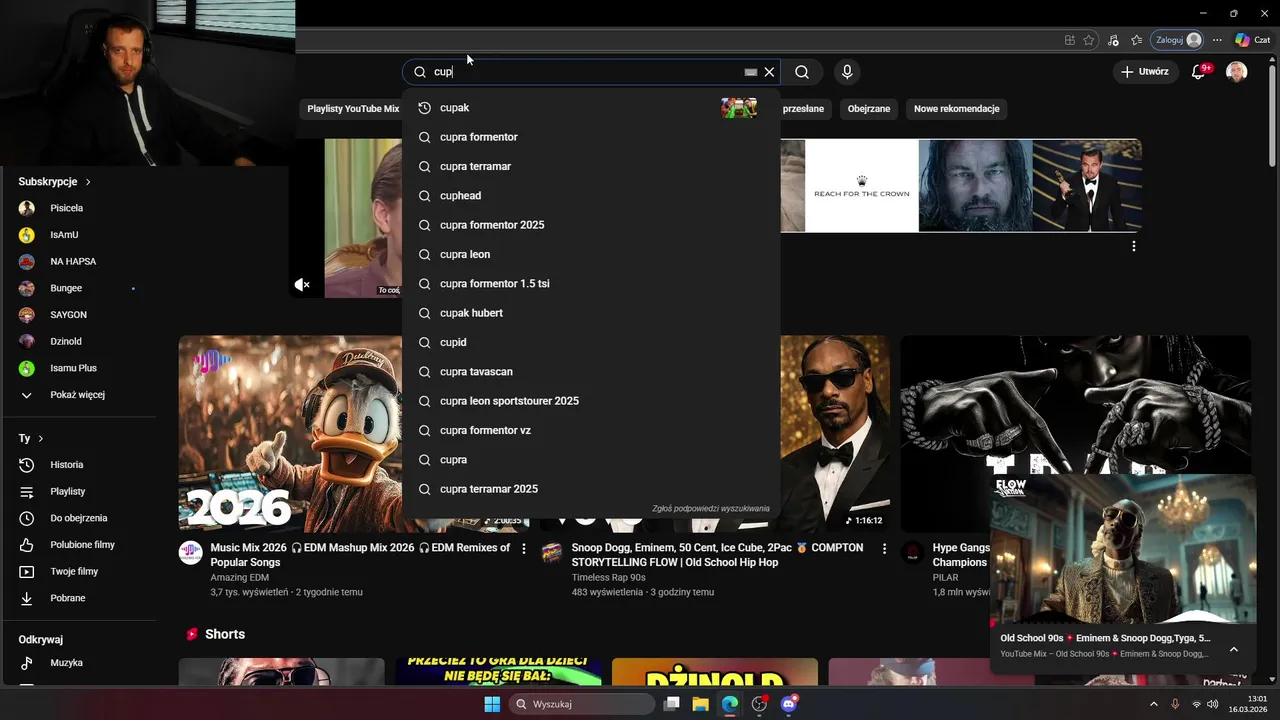The height and width of the screenshot is (720, 1280).
Task: Select the "cupra formentor 2025" suggestion
Action: coord(591,225)
